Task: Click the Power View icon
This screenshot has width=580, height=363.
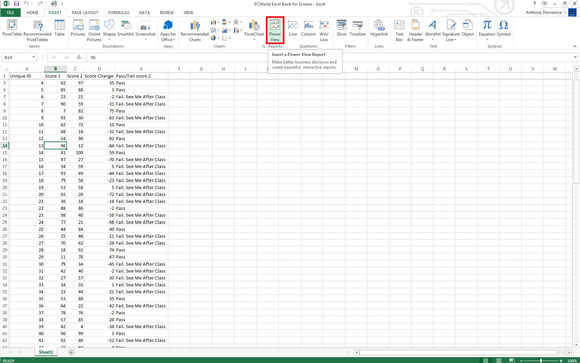Action: click(275, 30)
